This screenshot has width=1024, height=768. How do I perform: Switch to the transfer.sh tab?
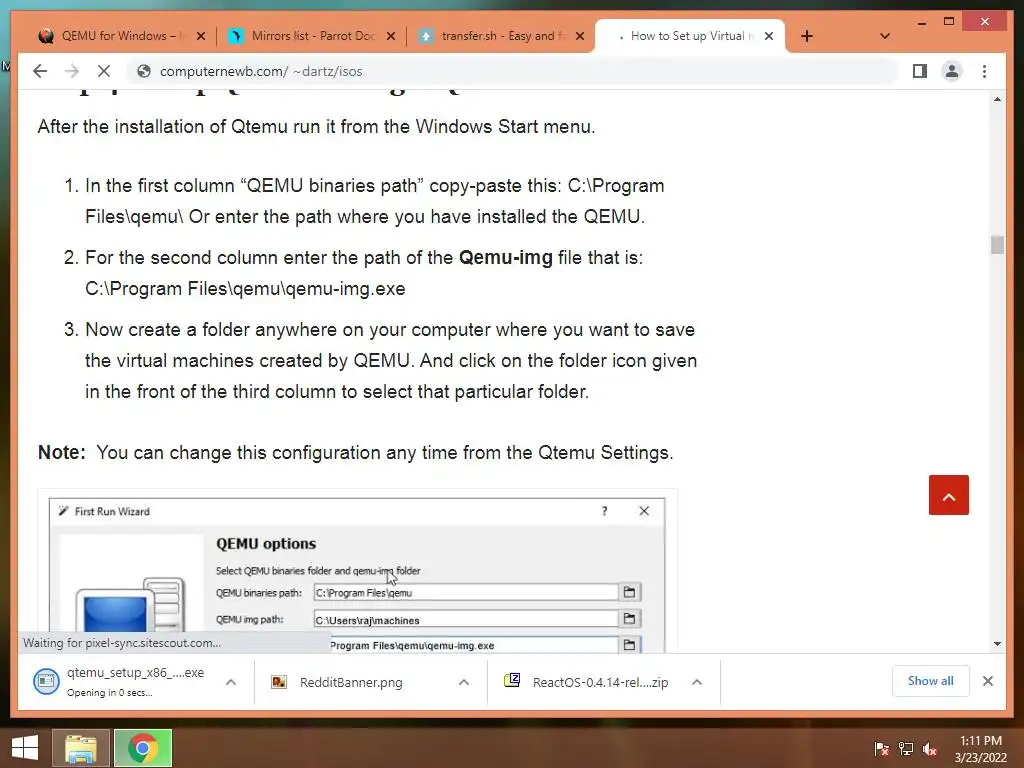pos(502,36)
